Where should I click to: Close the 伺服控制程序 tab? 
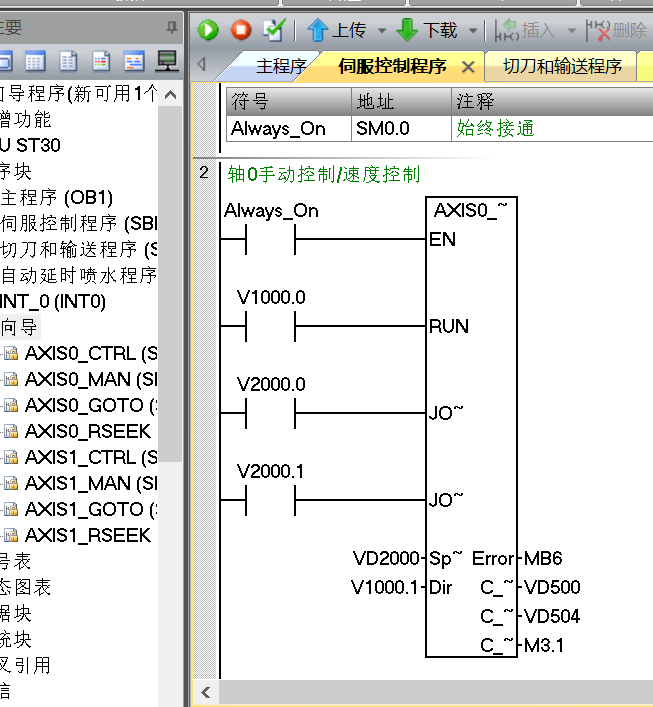pyautogui.click(x=467, y=67)
